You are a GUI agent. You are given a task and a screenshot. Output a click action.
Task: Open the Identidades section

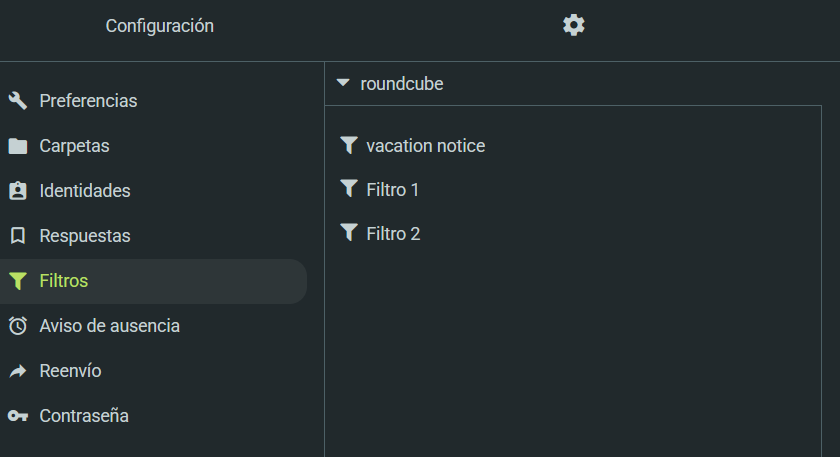tap(85, 191)
